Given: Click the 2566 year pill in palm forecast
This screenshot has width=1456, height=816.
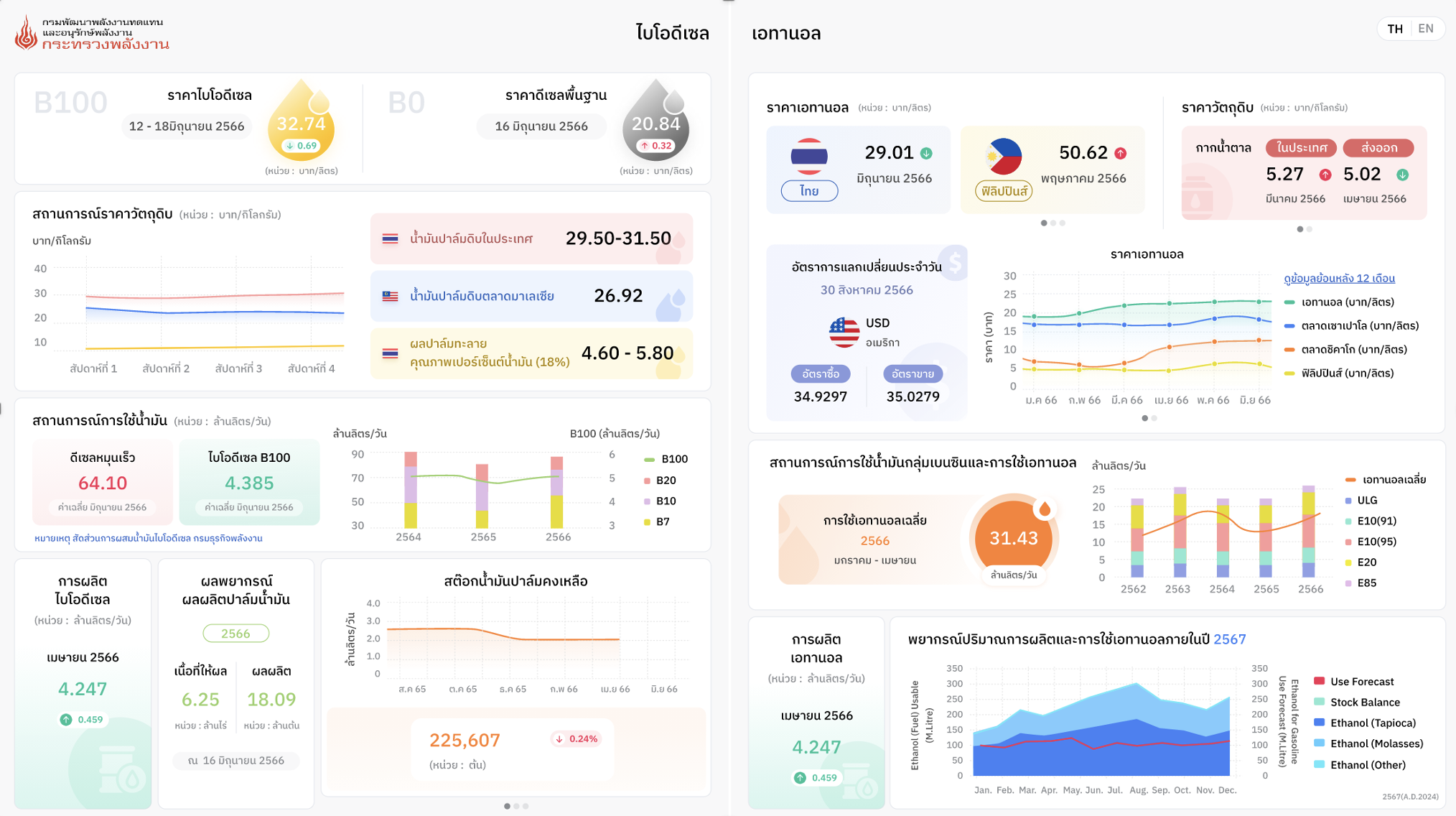Looking at the screenshot, I should click(235, 634).
